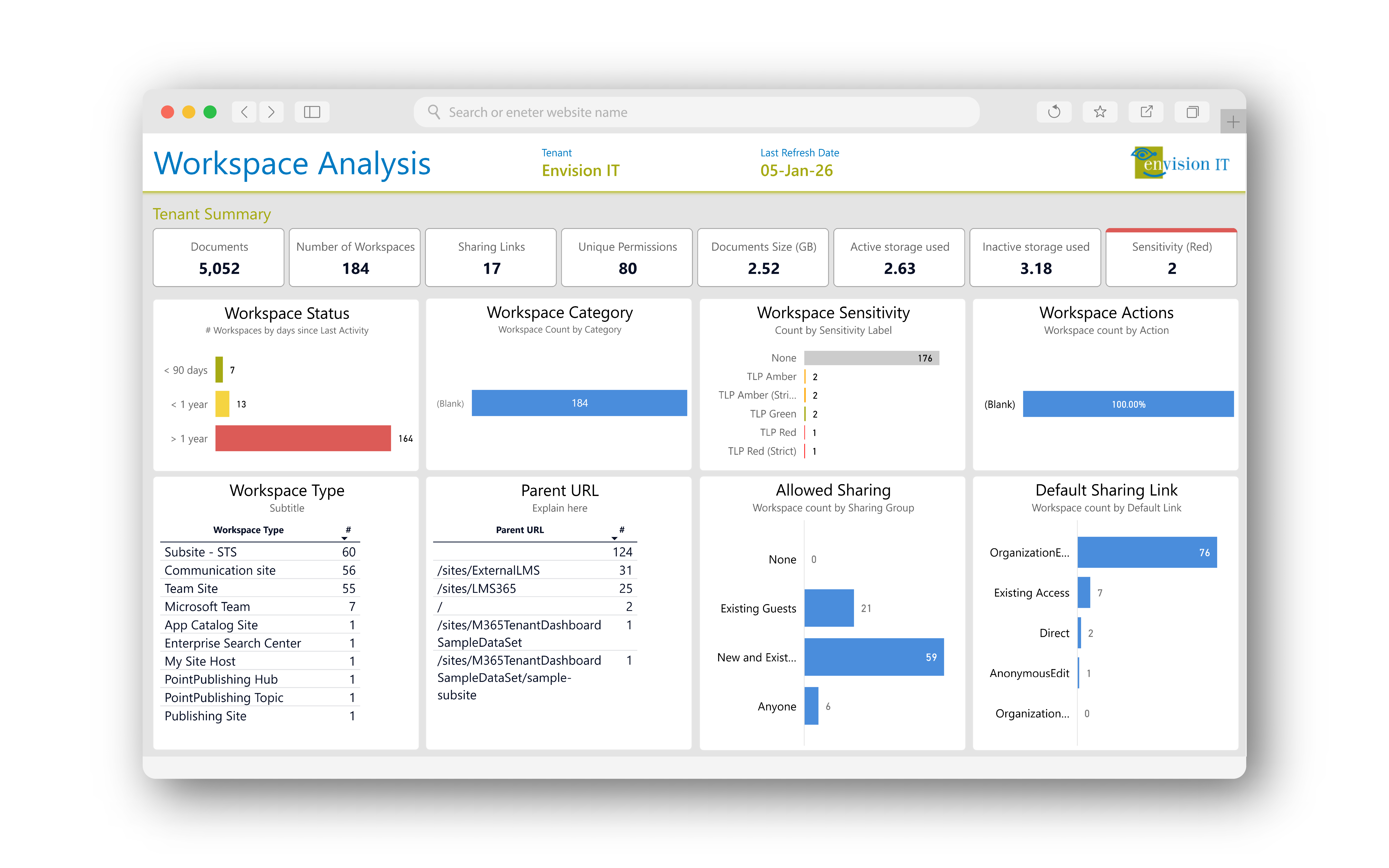Viewport: 1389px width, 868px height.
Task: Select the Unique Permissions 80 card
Action: point(627,258)
